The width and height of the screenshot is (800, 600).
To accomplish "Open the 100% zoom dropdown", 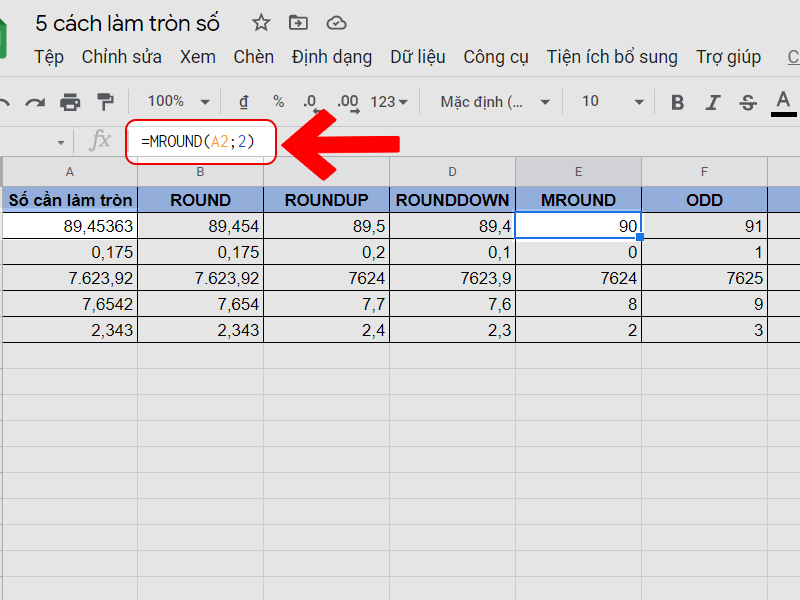I will tap(178, 102).
